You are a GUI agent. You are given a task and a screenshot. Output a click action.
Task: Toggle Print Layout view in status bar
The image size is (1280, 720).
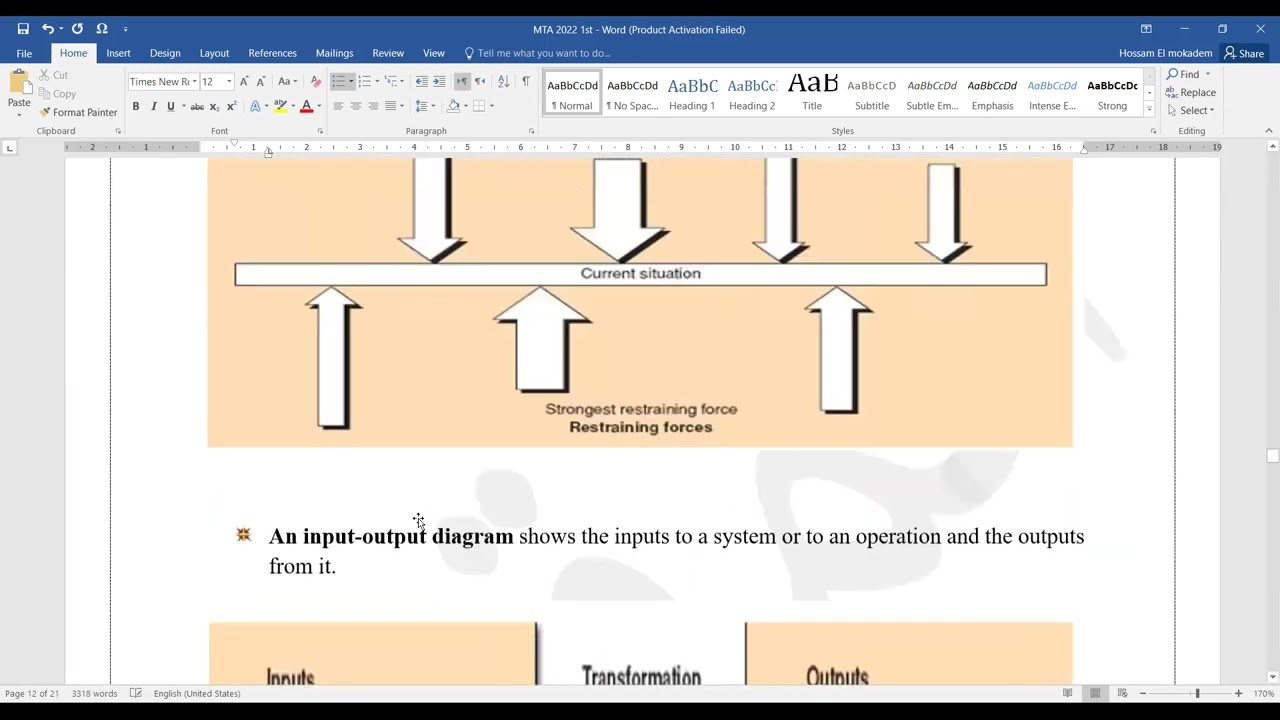[x=1095, y=693]
